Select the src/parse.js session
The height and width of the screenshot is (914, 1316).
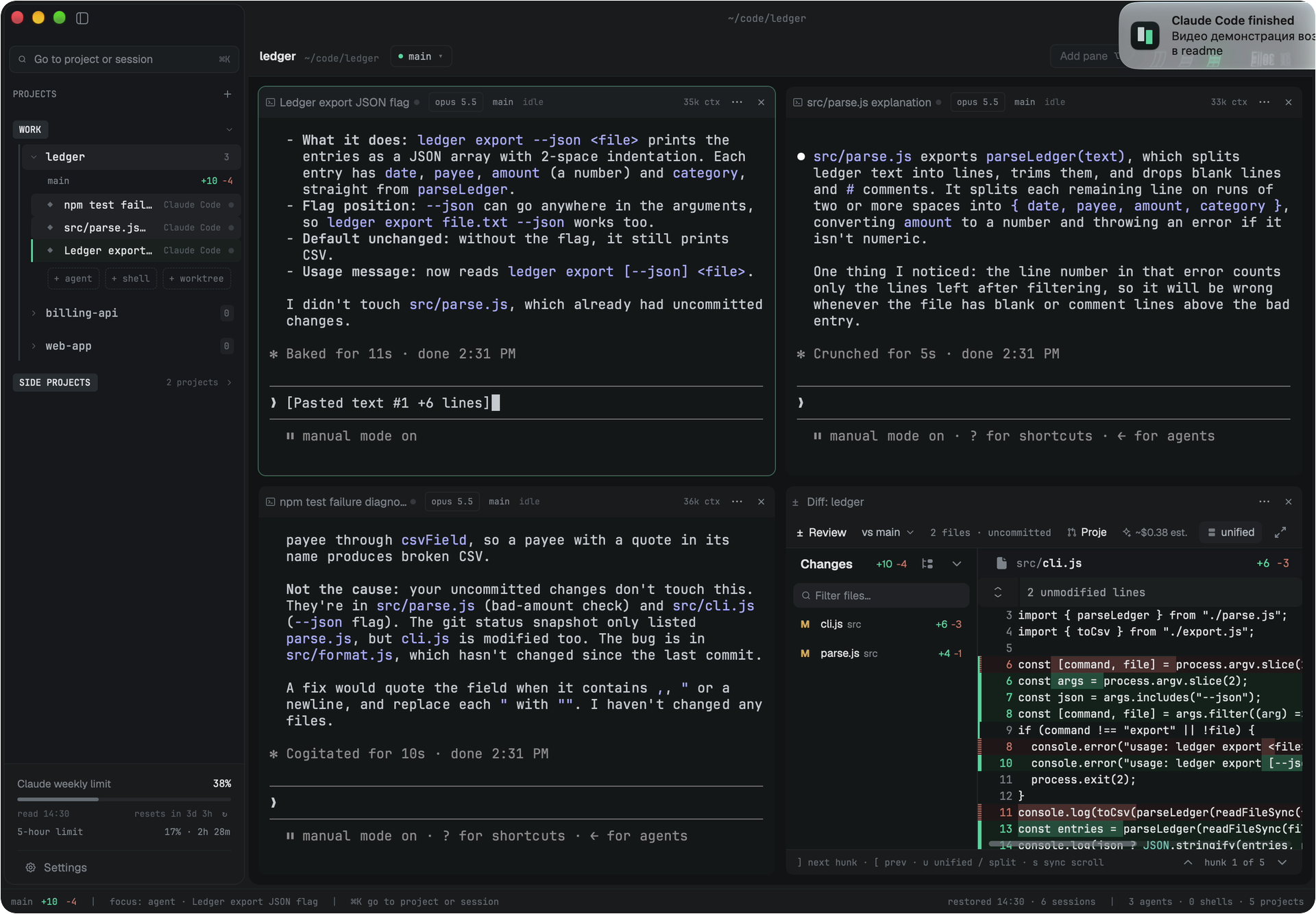tap(136, 227)
